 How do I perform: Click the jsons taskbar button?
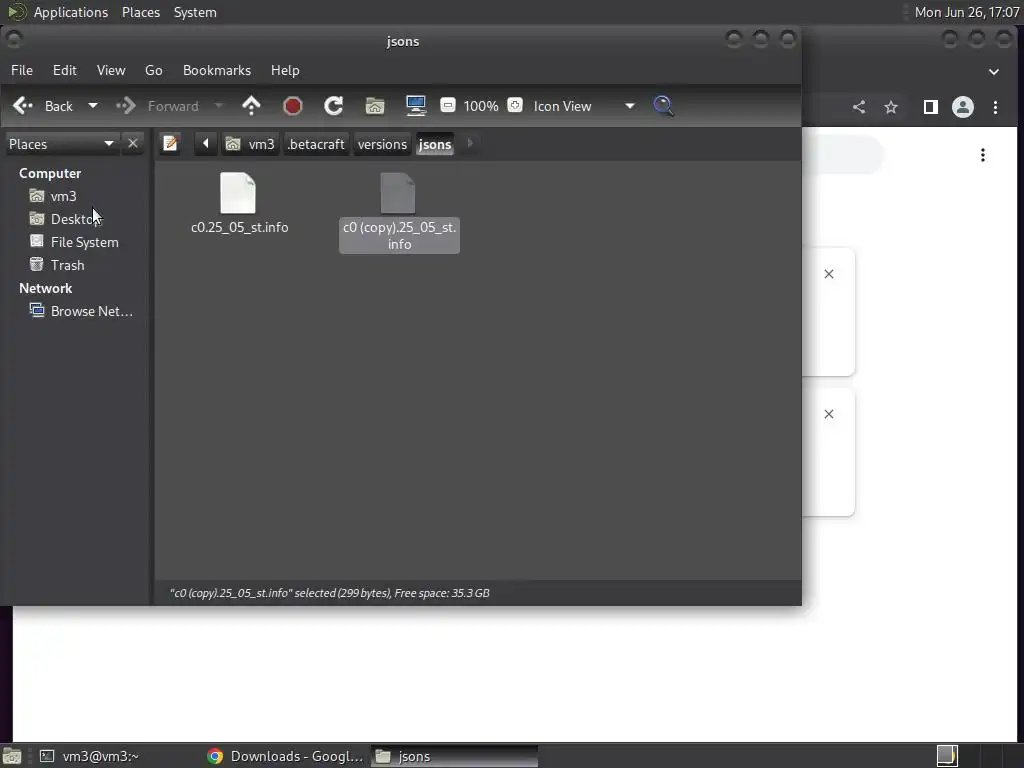point(455,756)
